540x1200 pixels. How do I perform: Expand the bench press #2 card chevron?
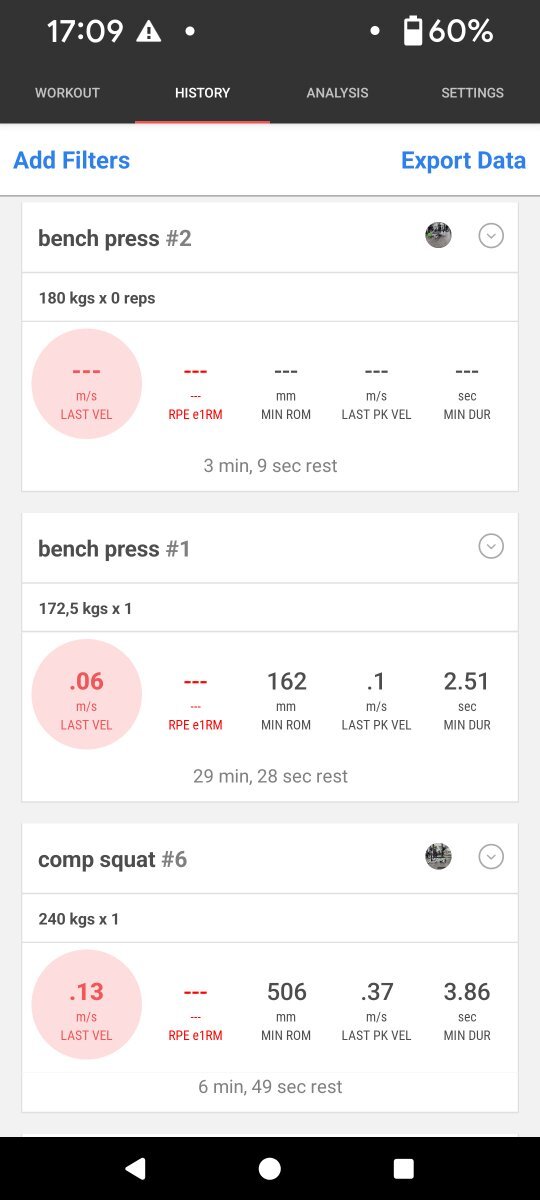pos(490,236)
